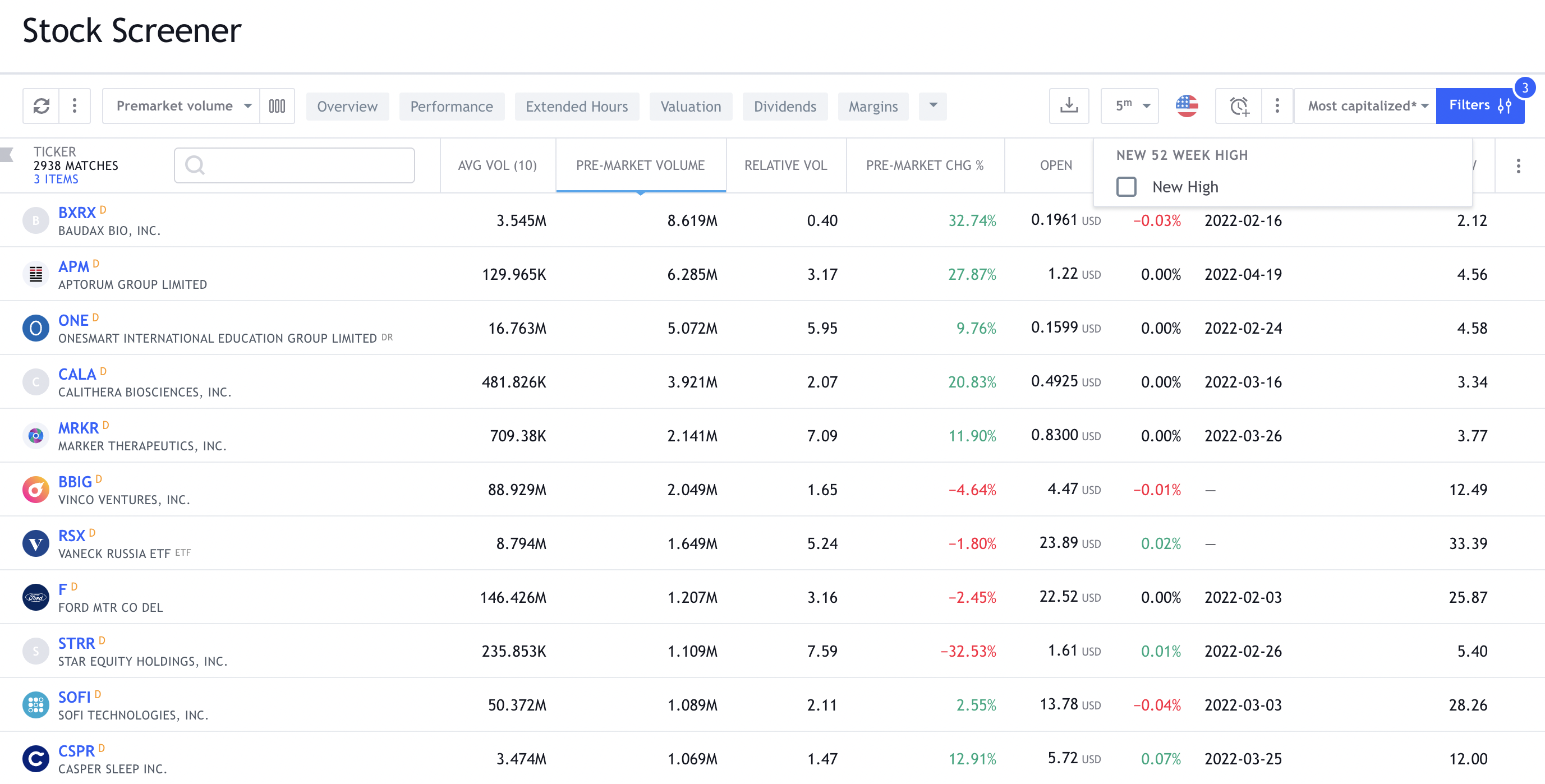1545x784 pixels.
Task: Open the screener options three-dot menu
Action: 75,106
